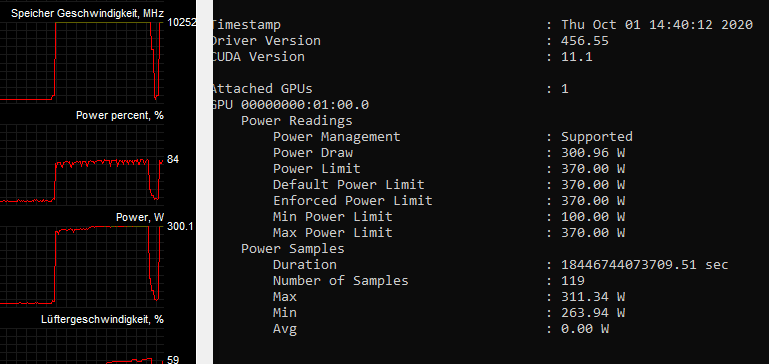Click inside the memory clock graph area
This screenshot has height=364, width=769.
pos(81,61)
